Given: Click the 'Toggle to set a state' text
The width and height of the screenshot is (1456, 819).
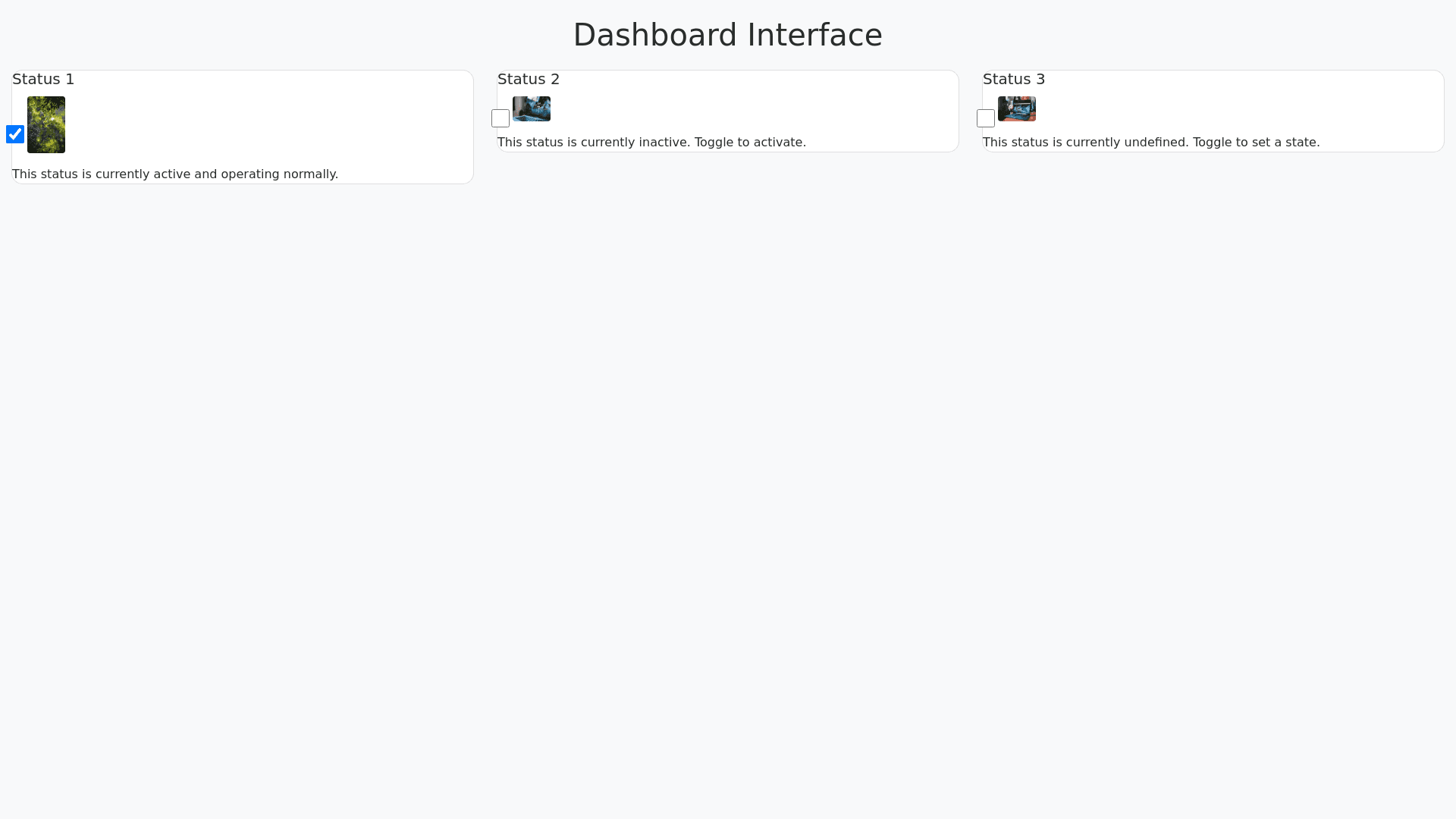Looking at the screenshot, I should pyautogui.click(x=1255, y=143).
